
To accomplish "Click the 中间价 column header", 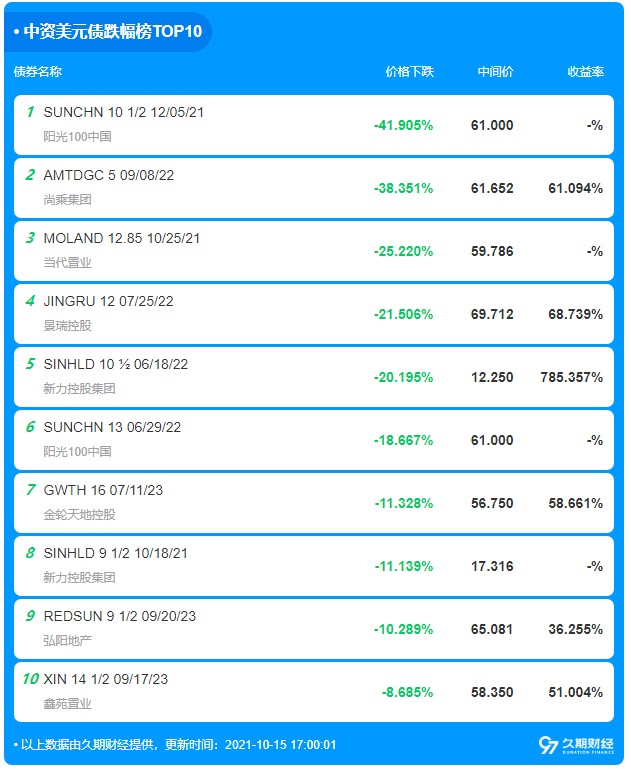I will click(495, 72).
